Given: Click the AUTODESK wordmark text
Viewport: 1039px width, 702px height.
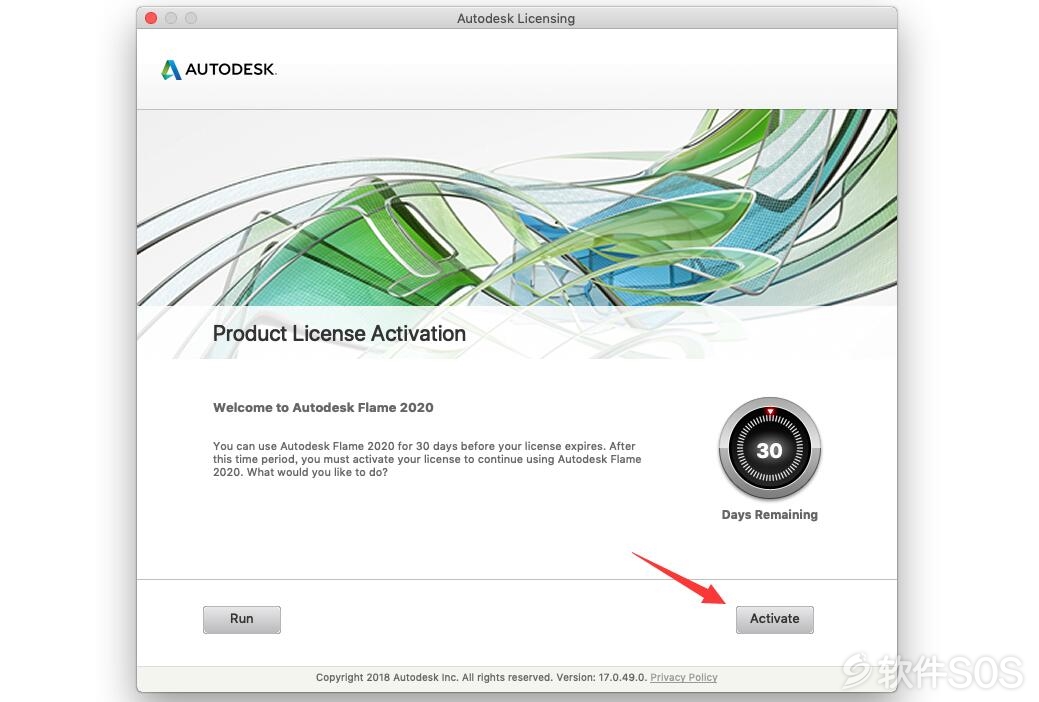Looking at the screenshot, I should [x=231, y=70].
